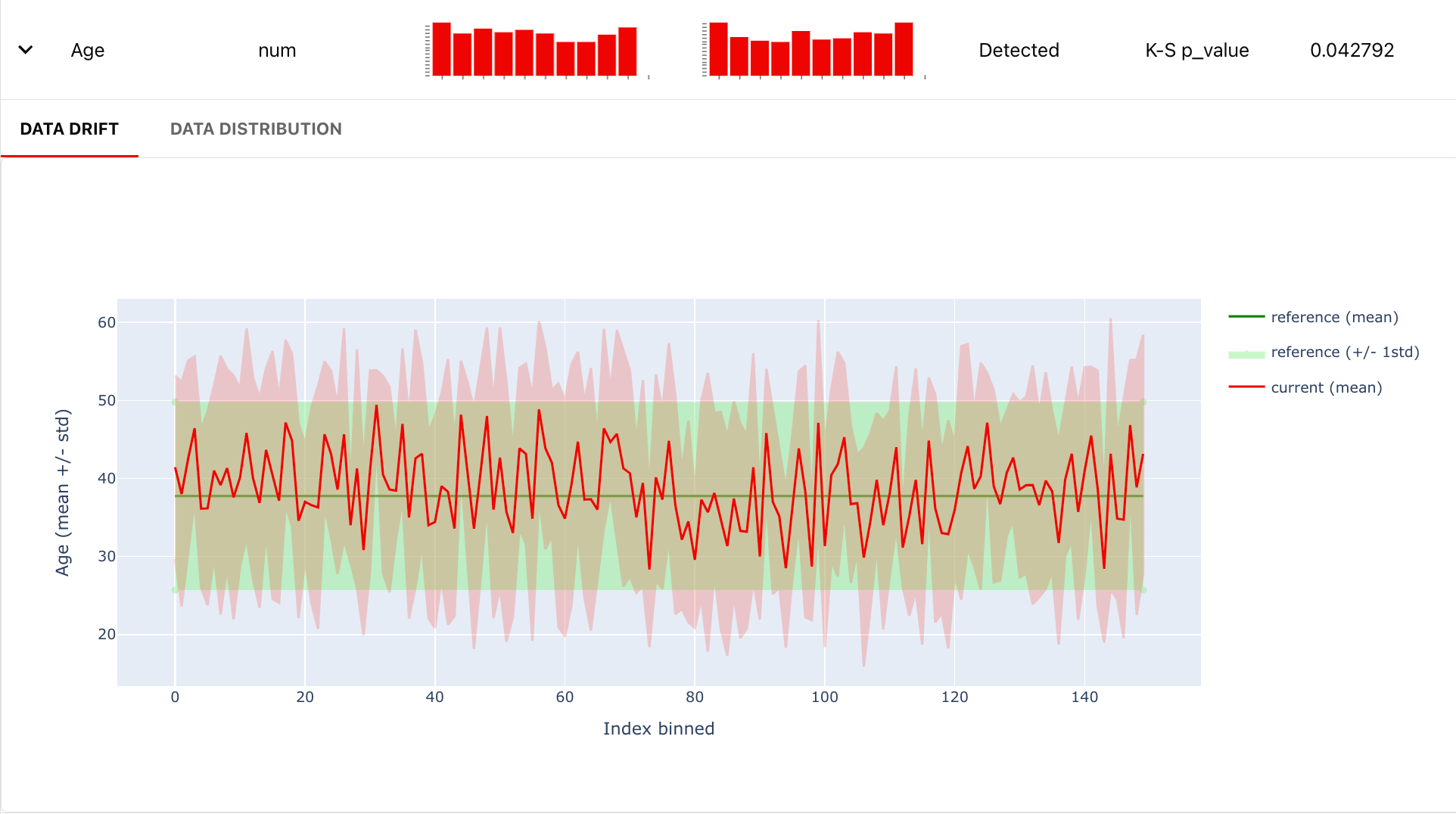
Task: Select the num feature type text
Action: (277, 51)
